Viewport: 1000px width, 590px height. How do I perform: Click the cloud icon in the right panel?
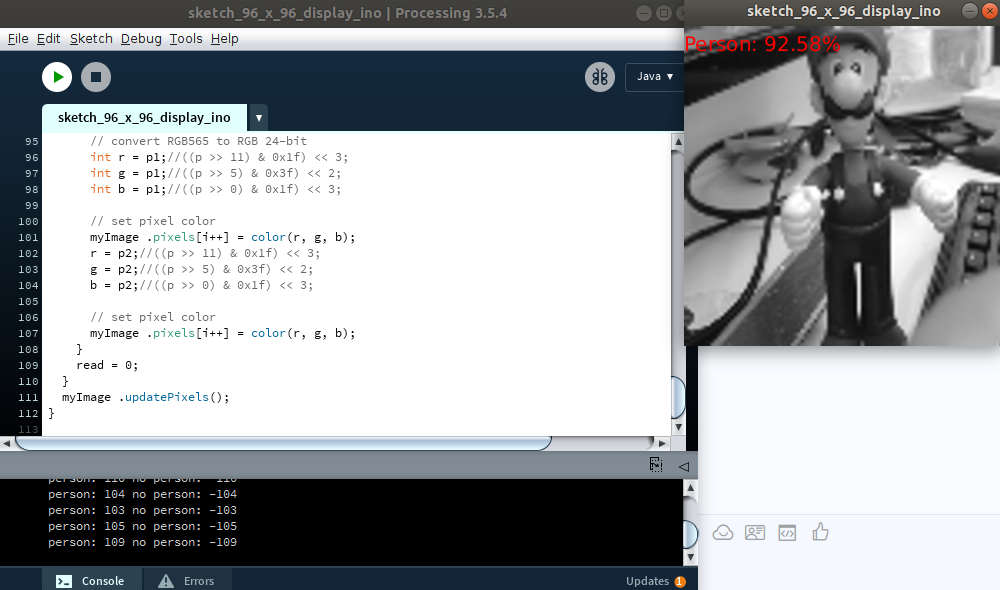point(723,532)
